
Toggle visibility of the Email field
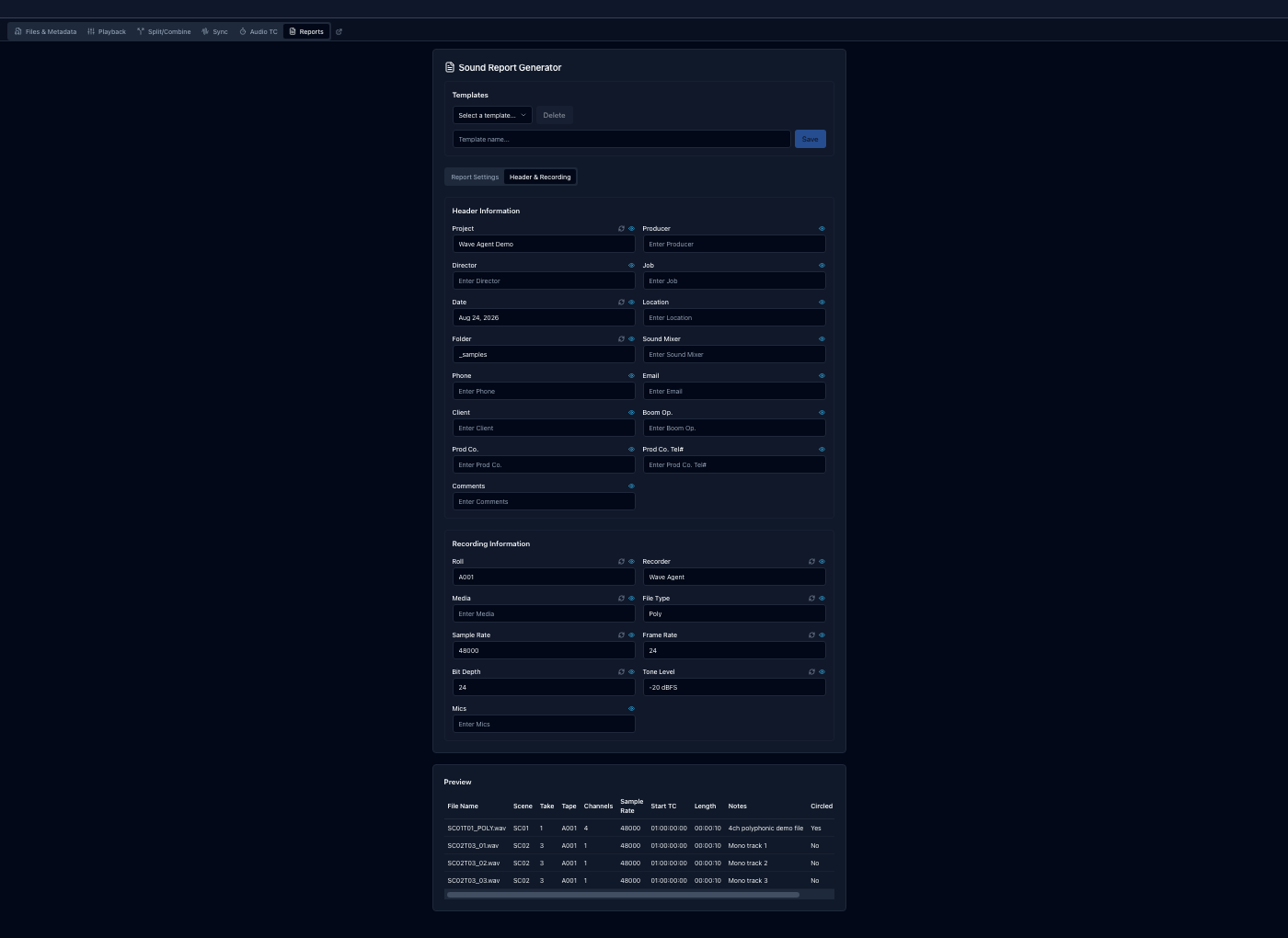822,375
